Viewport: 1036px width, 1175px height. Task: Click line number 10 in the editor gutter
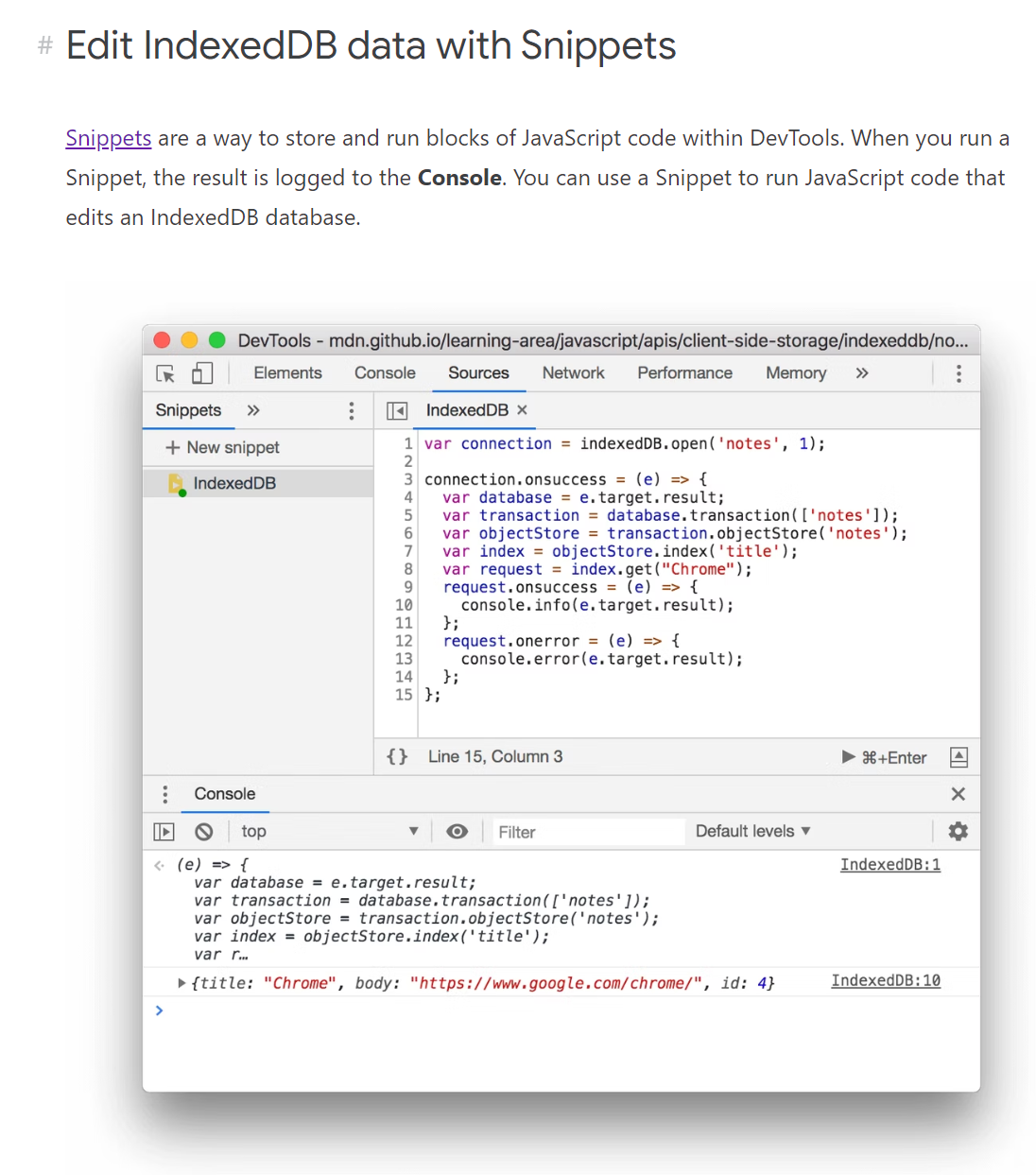coord(404,605)
